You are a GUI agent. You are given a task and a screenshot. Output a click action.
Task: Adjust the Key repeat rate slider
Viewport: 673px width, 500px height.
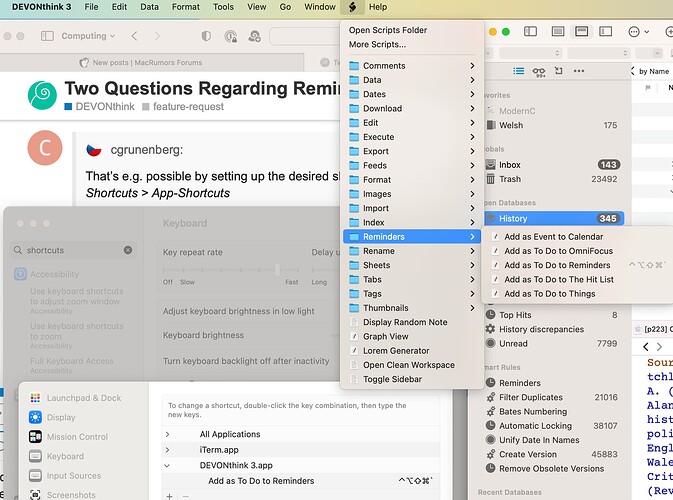[277, 270]
